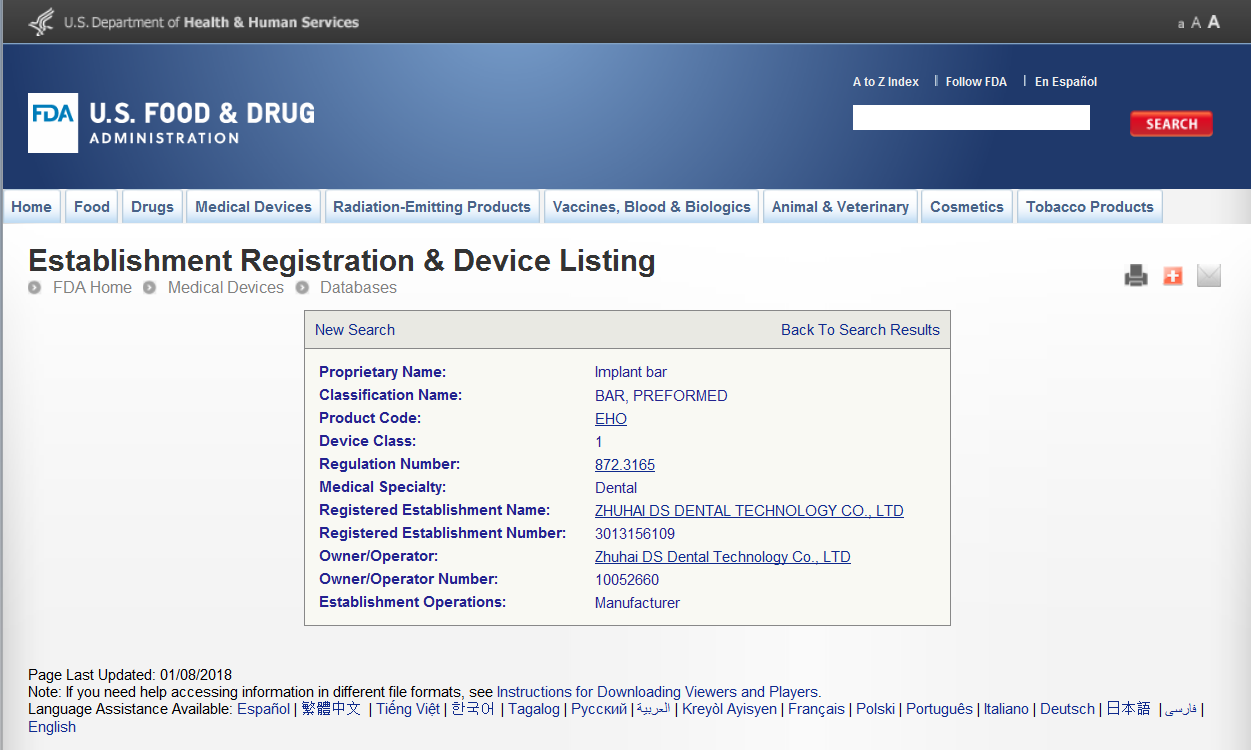Click the 'BAR, PREFORMED' classification value

[661, 396]
